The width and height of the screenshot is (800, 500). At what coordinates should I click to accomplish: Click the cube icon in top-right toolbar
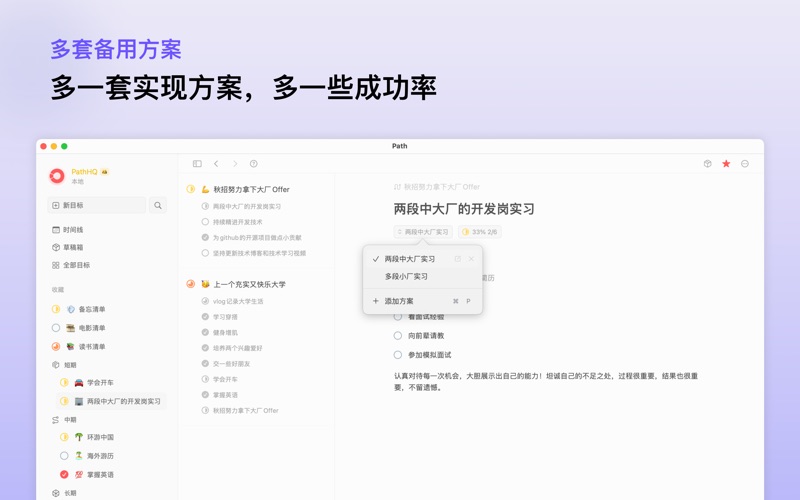[x=707, y=164]
